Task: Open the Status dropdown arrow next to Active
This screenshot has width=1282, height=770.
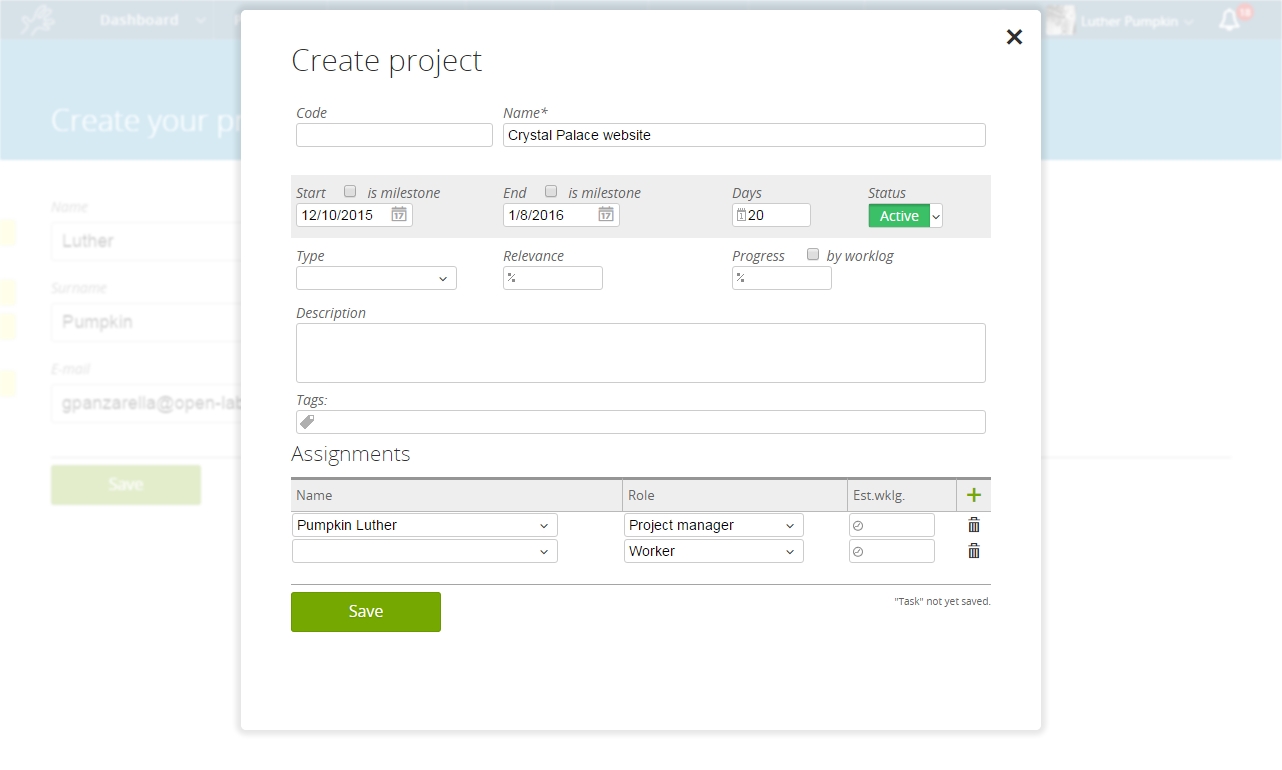Action: (x=936, y=216)
